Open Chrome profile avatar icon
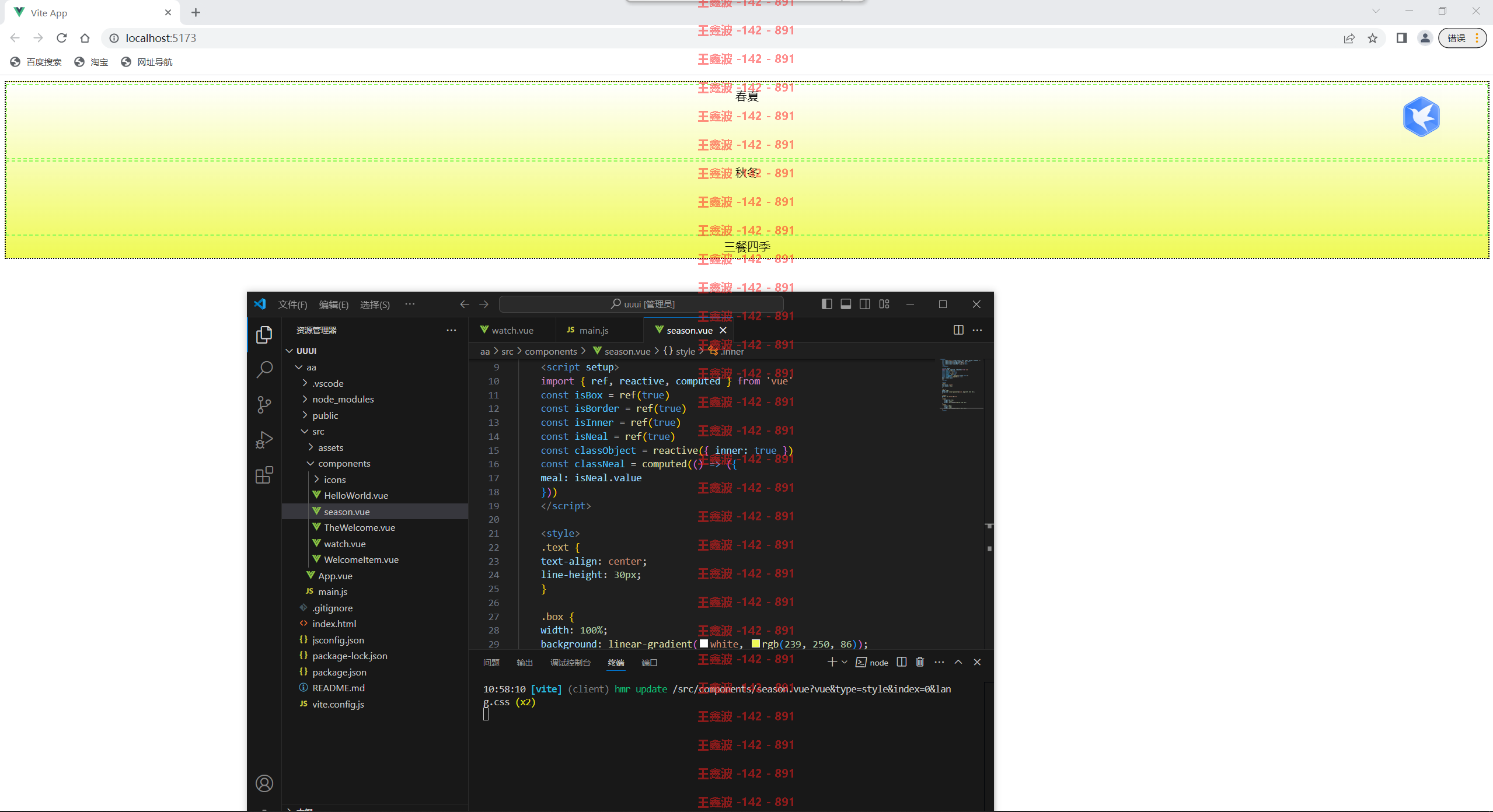The image size is (1493, 812). (1425, 38)
